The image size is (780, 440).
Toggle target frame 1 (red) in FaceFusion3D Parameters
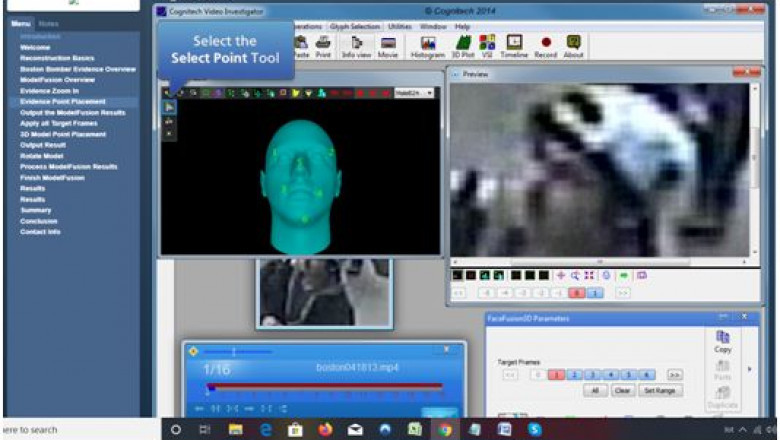[x=556, y=375]
